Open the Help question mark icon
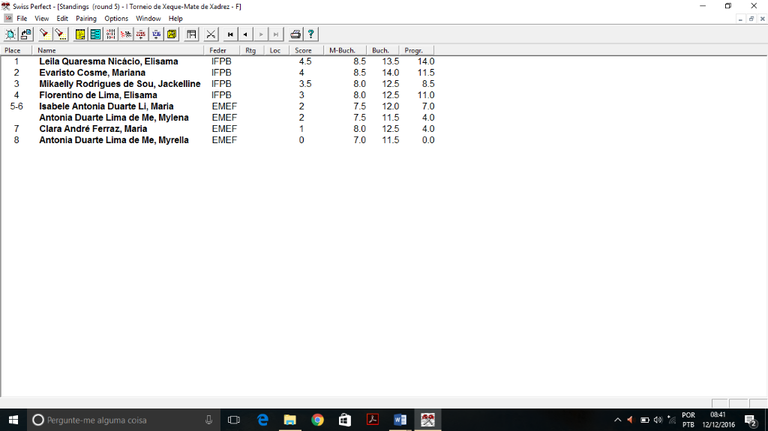 (x=311, y=34)
